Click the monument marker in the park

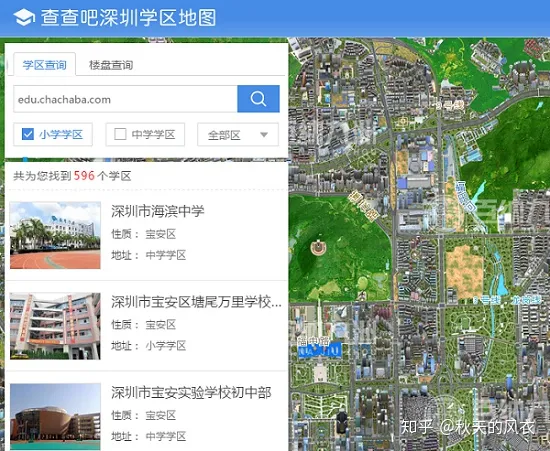[x=318, y=248]
